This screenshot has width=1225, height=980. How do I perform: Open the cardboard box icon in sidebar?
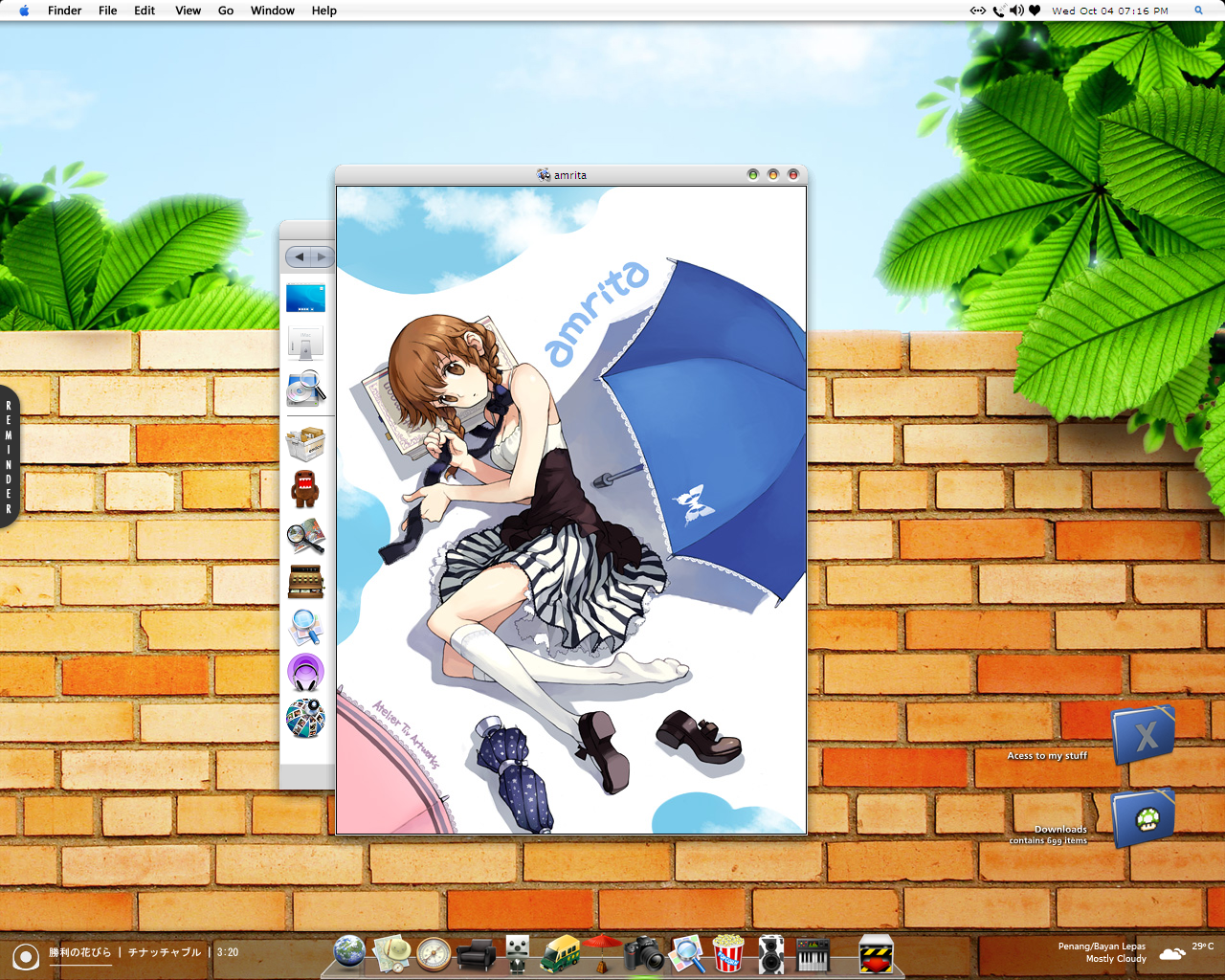(305, 443)
